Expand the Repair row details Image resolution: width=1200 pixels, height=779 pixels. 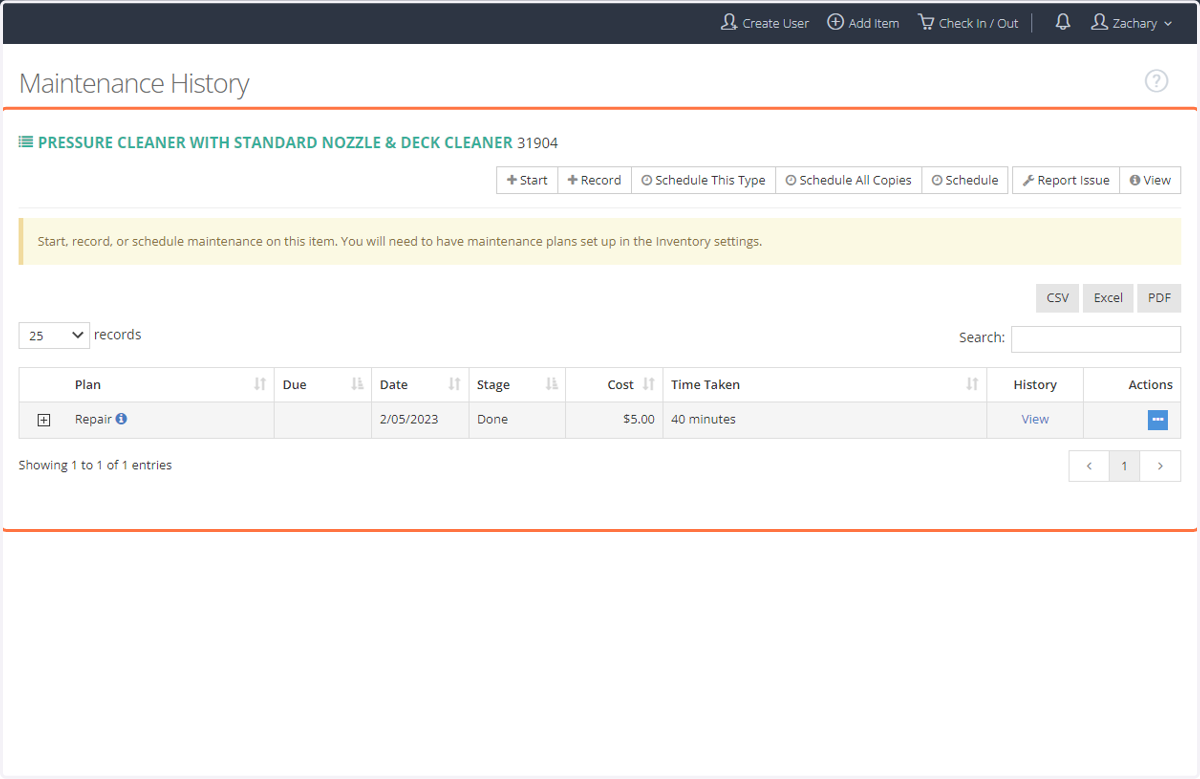tap(43, 420)
